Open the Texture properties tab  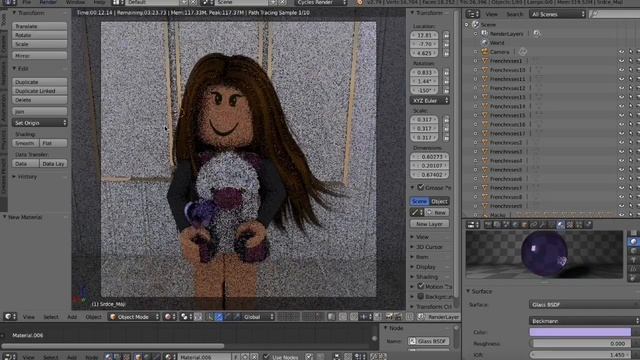click(x=570, y=224)
